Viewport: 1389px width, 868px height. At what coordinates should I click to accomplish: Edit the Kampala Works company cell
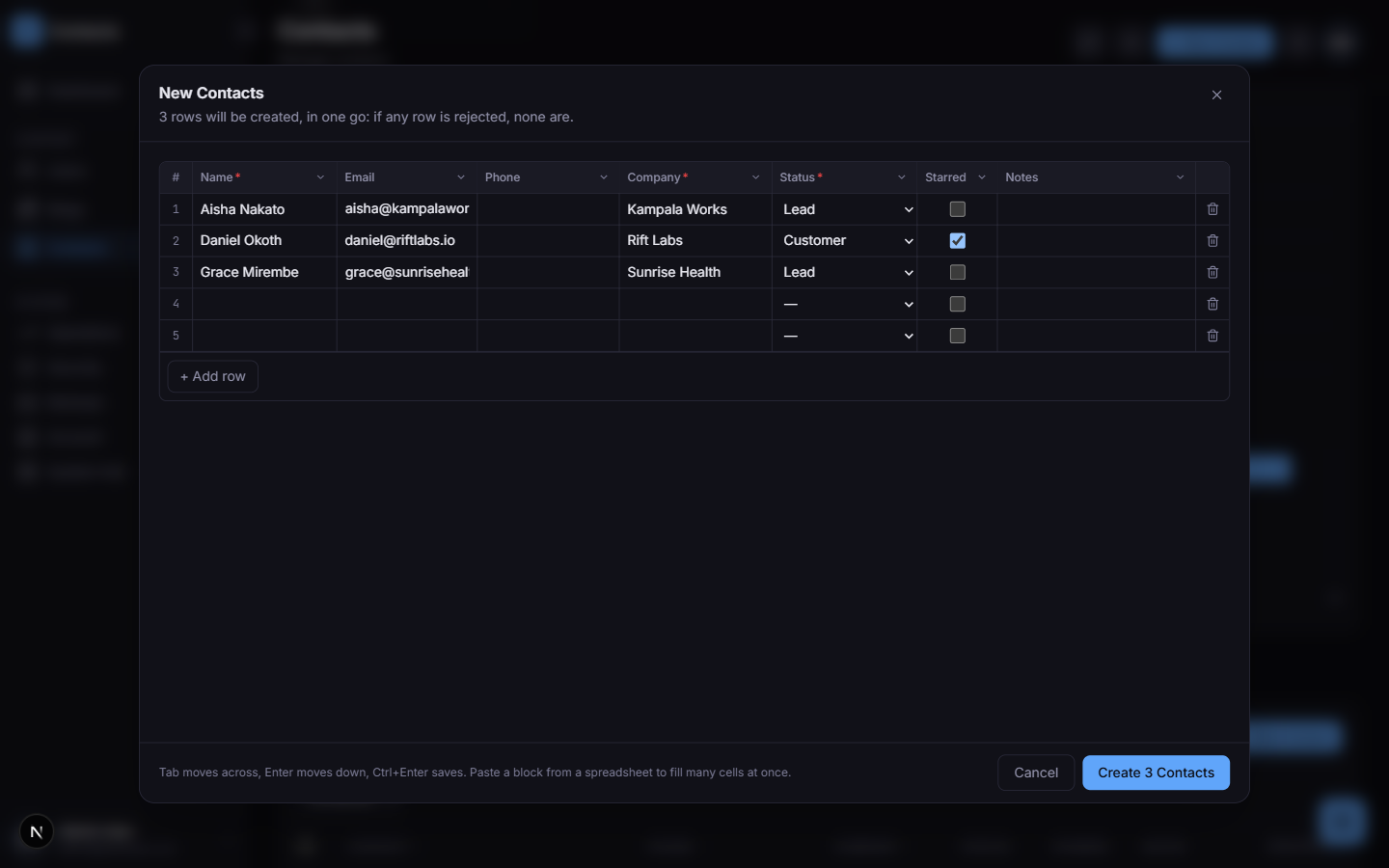point(695,209)
